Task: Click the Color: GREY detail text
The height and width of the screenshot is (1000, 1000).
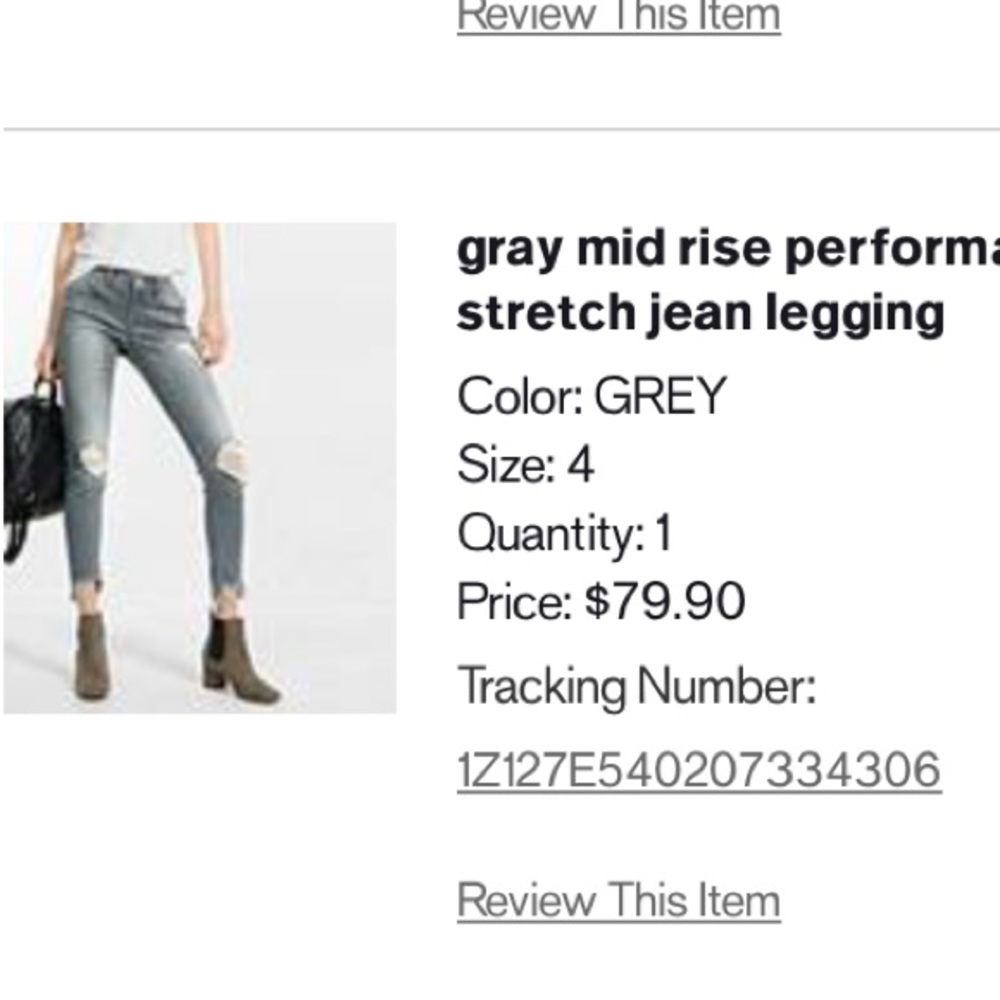Action: tap(592, 394)
